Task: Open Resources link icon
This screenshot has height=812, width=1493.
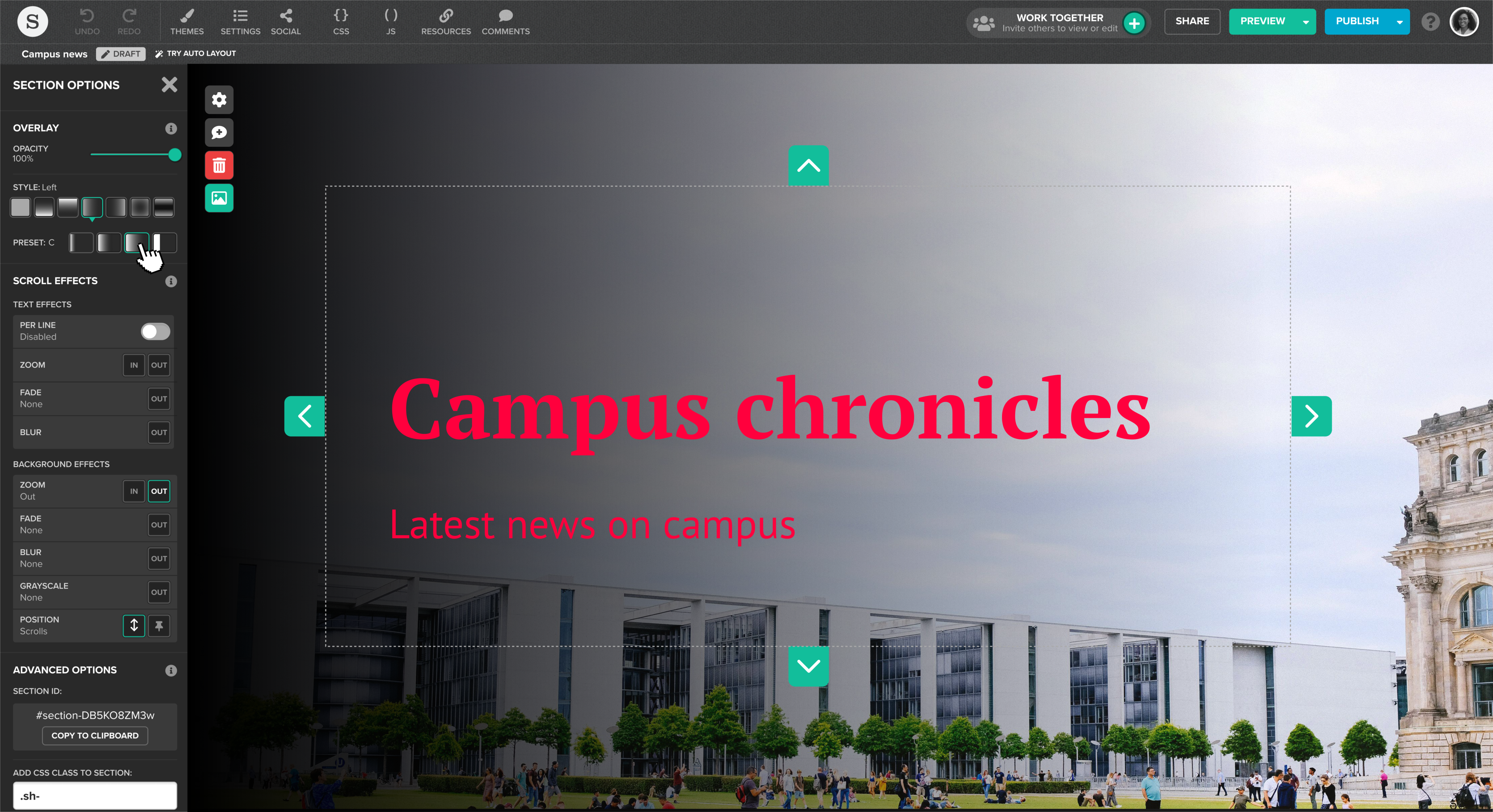Action: click(x=446, y=21)
